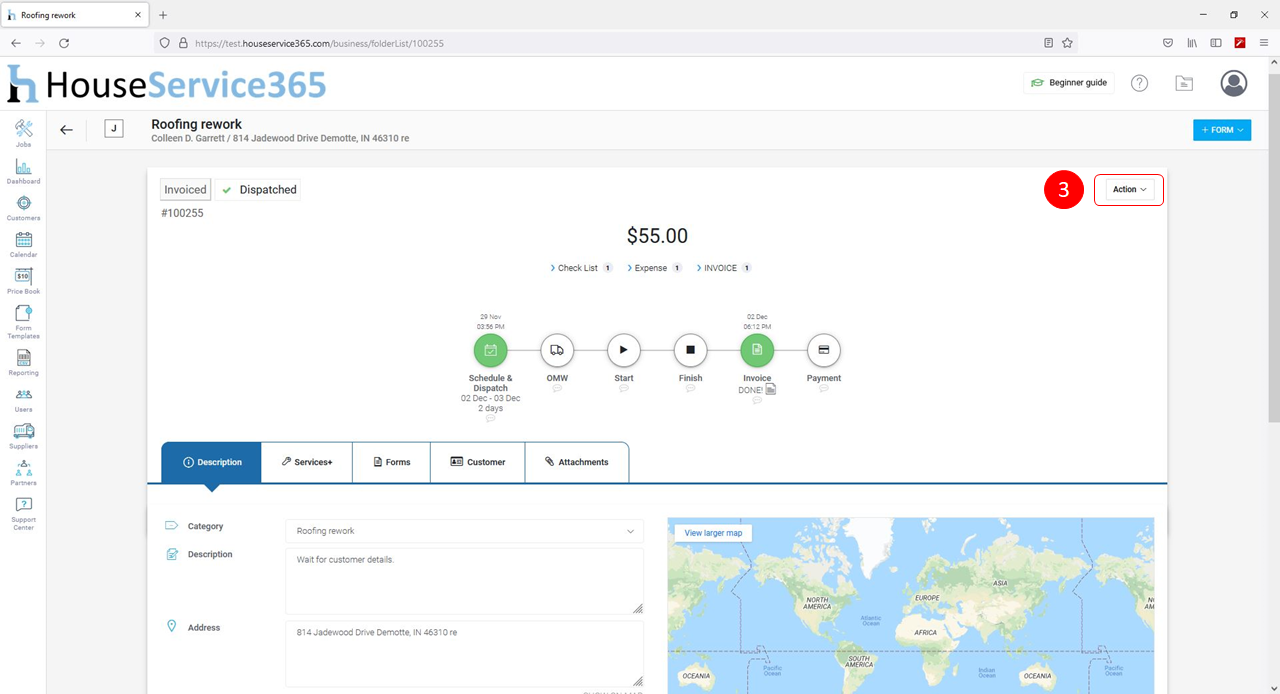Expand the Check List section
The image size is (1280, 694).
coord(578,268)
